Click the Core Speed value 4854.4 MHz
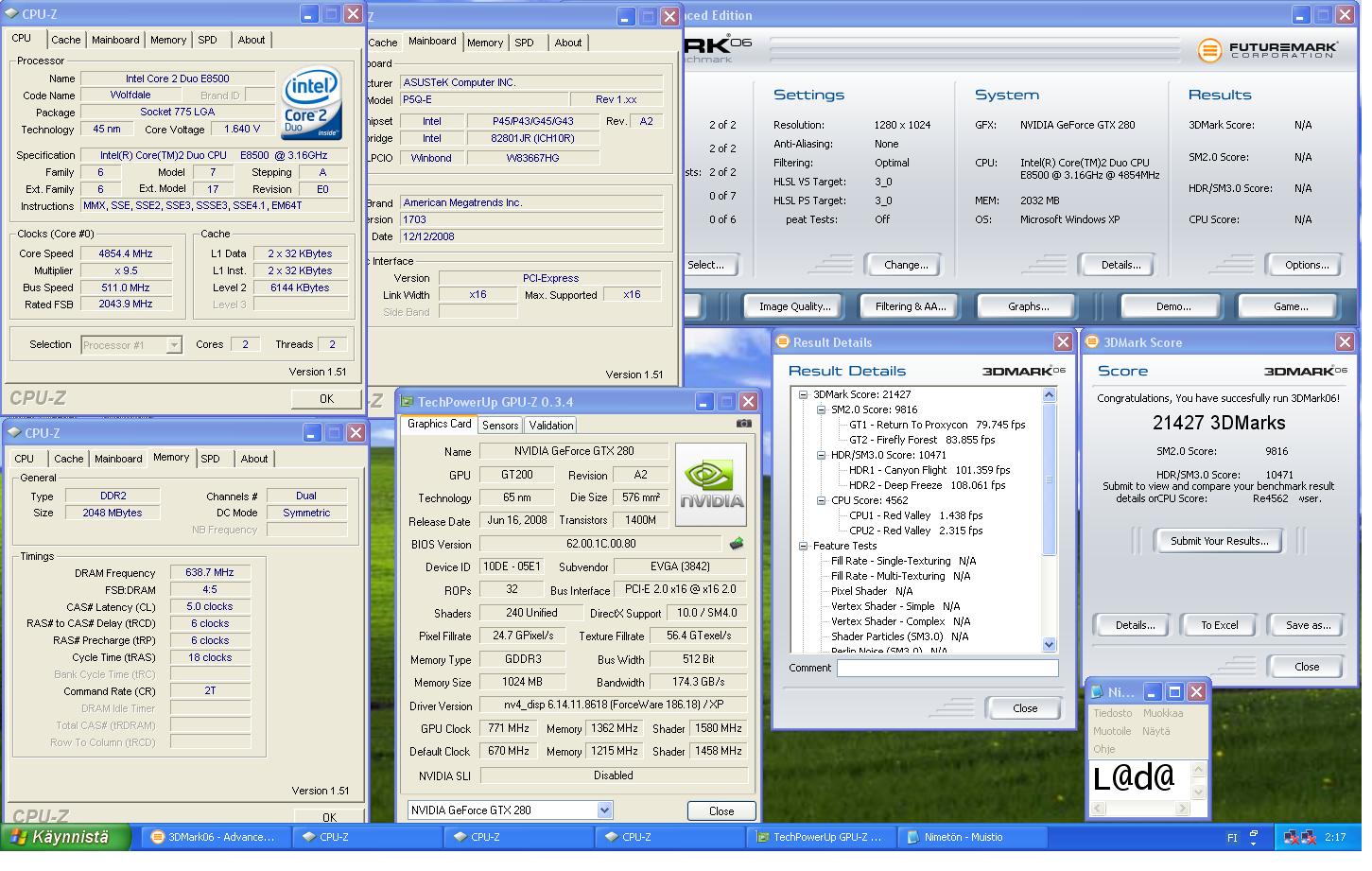The width and height of the screenshot is (1372, 871). [x=125, y=253]
